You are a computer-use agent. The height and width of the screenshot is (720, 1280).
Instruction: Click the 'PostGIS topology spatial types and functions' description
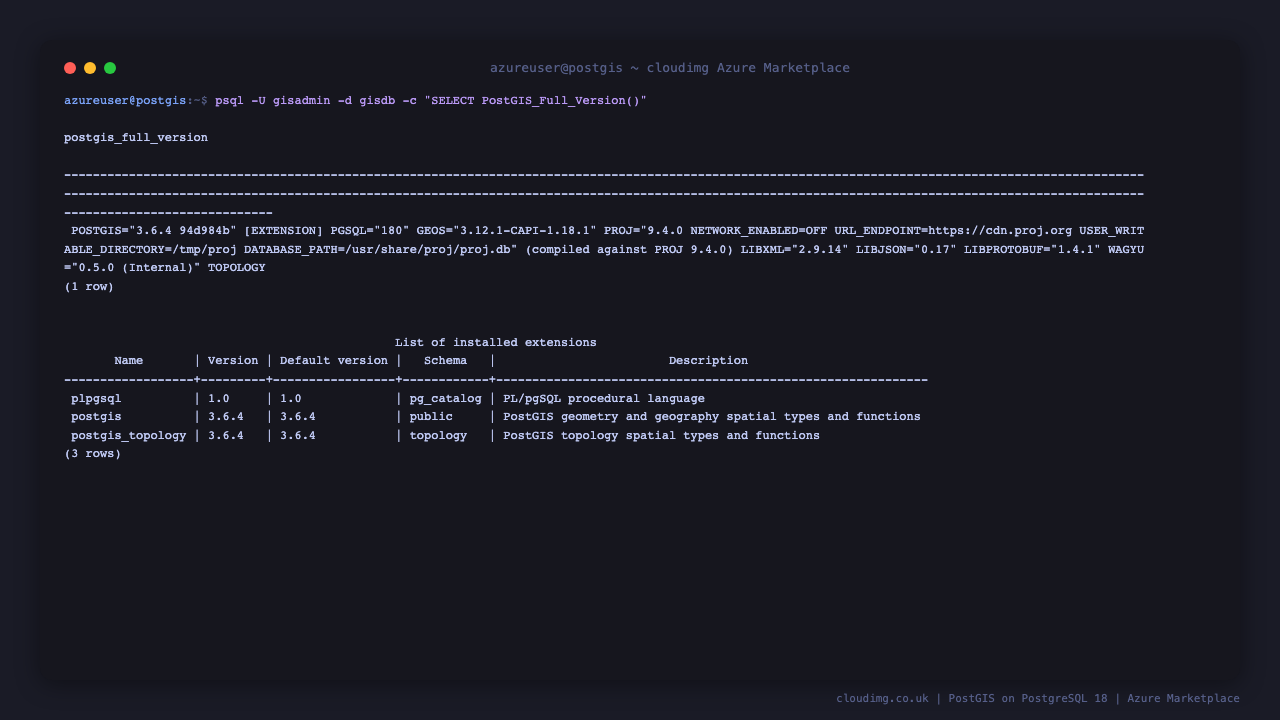(x=661, y=436)
